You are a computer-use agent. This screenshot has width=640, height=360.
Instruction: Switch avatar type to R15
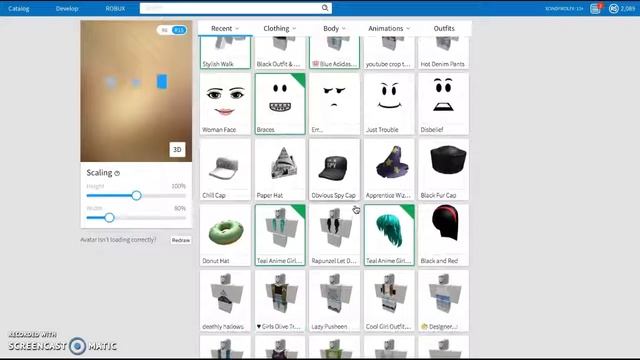click(x=179, y=30)
